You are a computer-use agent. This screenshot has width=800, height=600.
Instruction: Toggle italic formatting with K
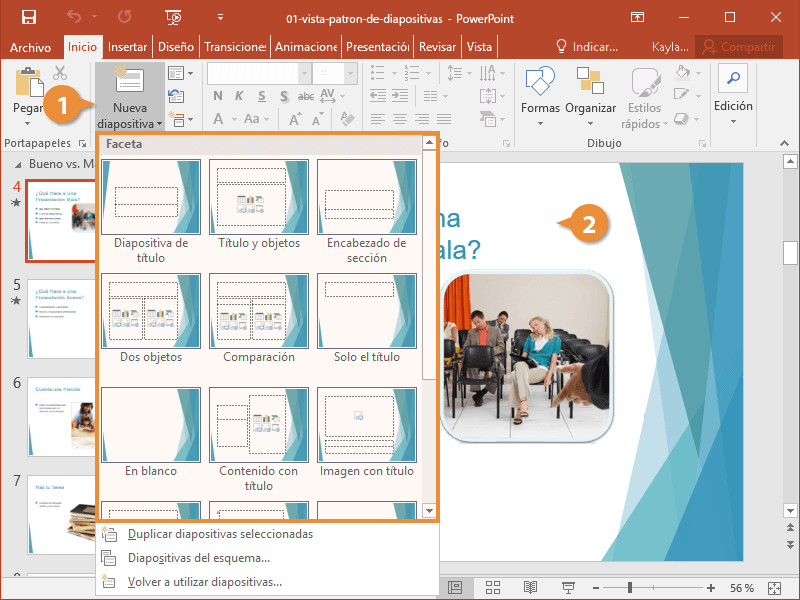click(239, 95)
